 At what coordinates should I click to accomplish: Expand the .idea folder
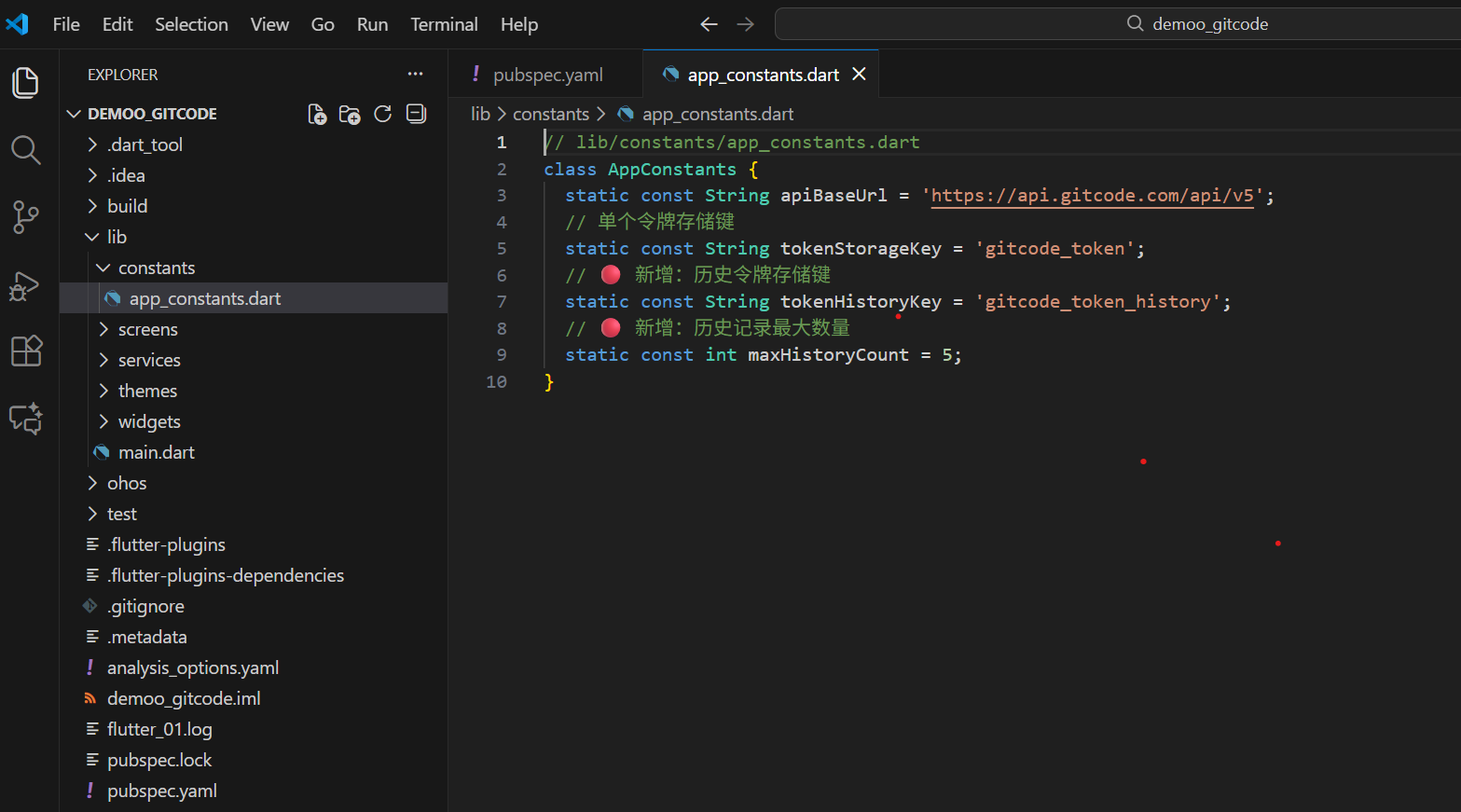click(x=254, y=175)
